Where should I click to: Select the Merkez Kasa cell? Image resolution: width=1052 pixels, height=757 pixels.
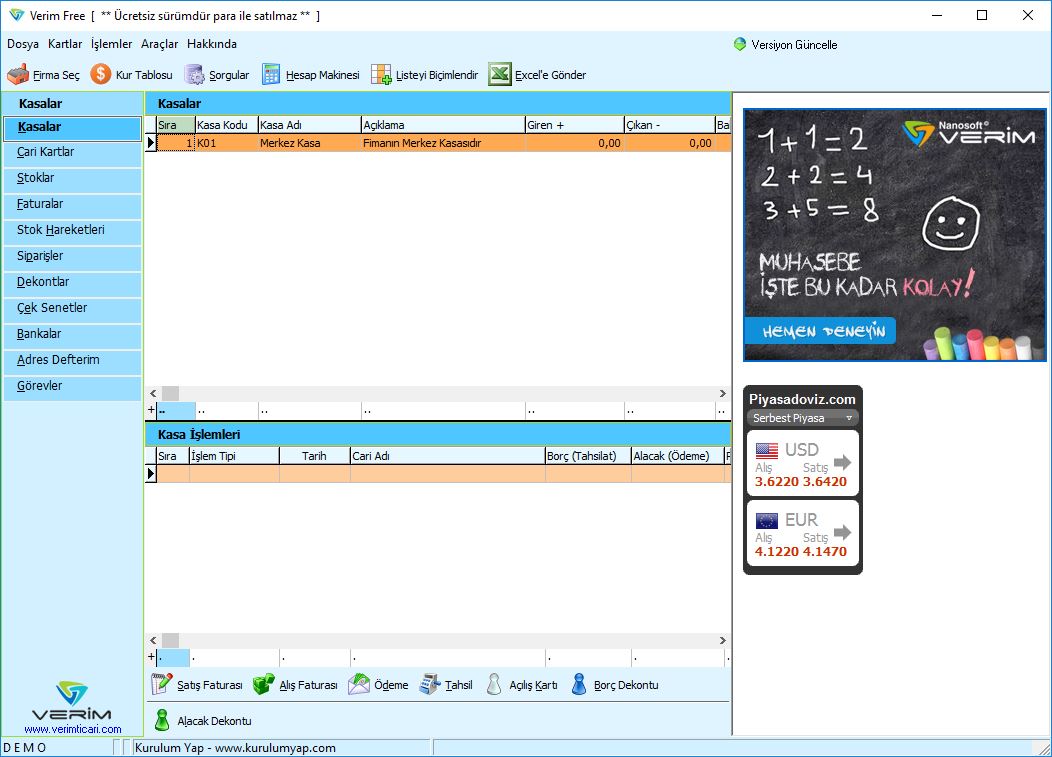click(309, 143)
